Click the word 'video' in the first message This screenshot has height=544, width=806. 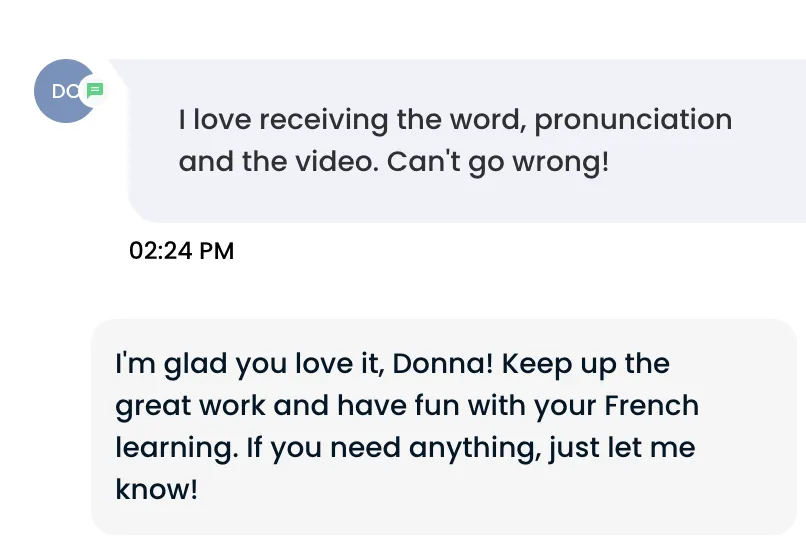click(334, 161)
